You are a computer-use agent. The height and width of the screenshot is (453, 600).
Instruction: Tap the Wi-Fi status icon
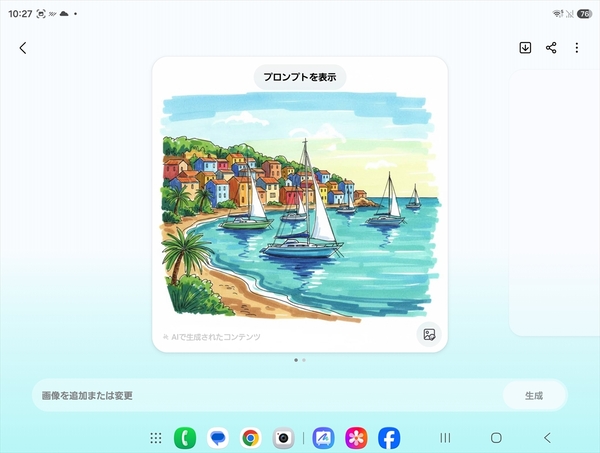click(x=558, y=14)
